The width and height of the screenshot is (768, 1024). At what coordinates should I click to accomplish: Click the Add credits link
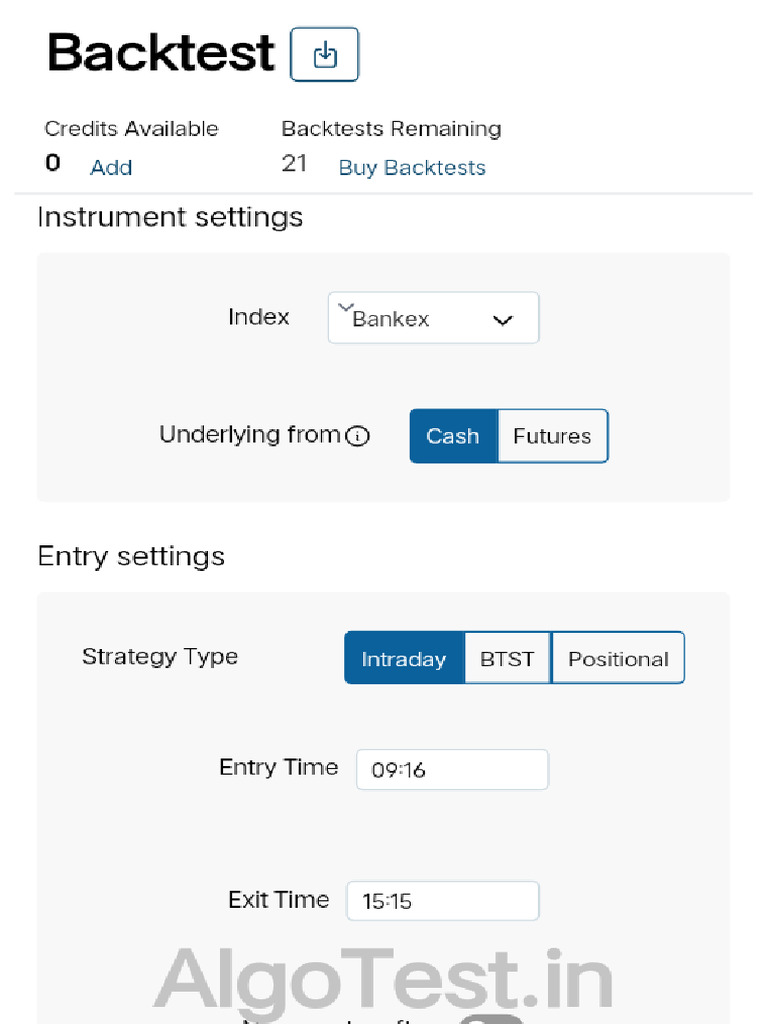tap(111, 168)
